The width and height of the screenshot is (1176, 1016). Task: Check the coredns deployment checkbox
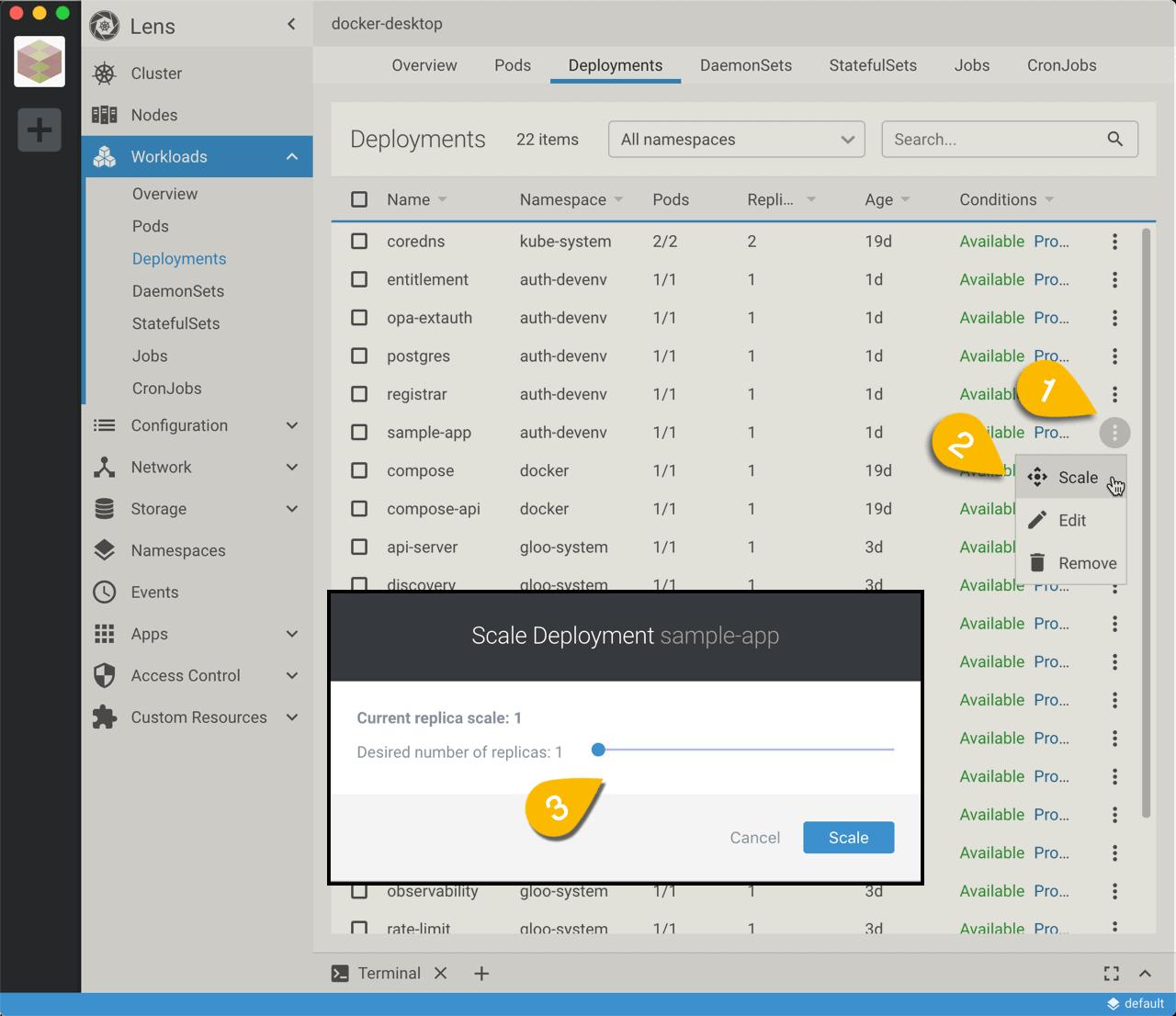[359, 241]
